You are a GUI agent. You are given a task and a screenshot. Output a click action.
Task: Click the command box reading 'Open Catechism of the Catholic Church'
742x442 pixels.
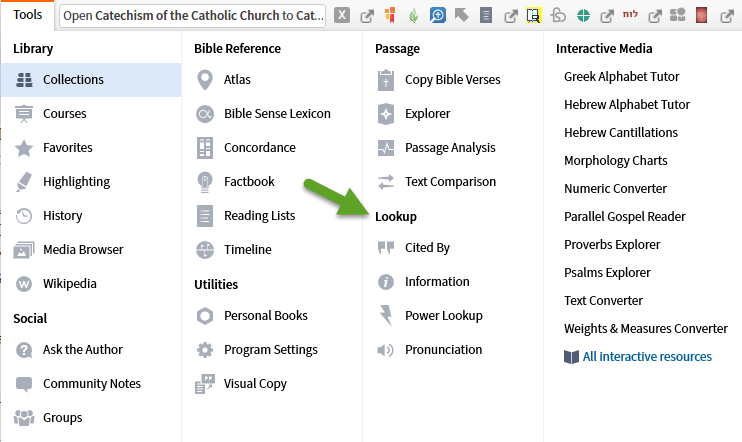tap(193, 16)
